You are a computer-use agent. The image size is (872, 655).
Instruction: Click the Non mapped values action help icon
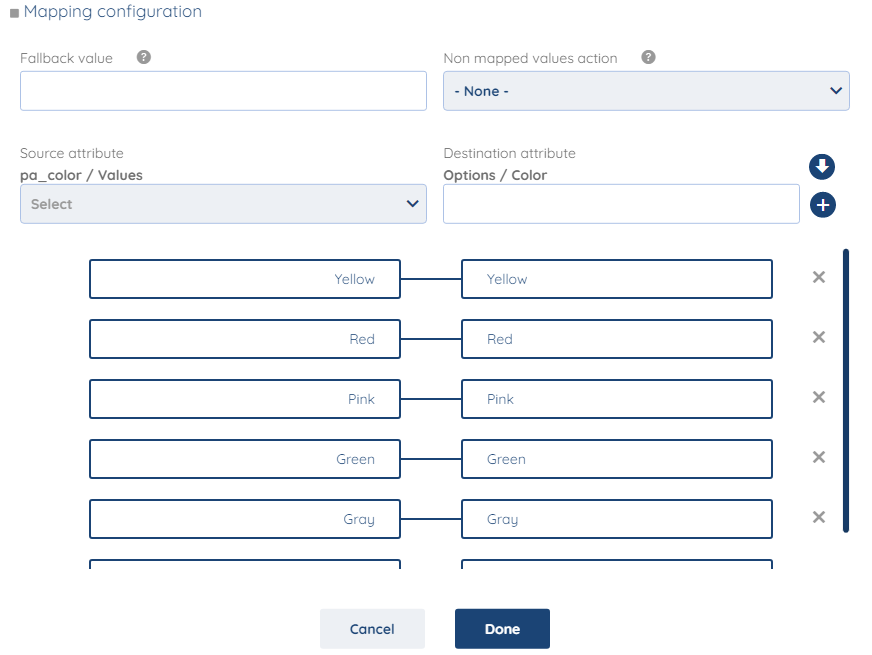pyautogui.click(x=648, y=57)
